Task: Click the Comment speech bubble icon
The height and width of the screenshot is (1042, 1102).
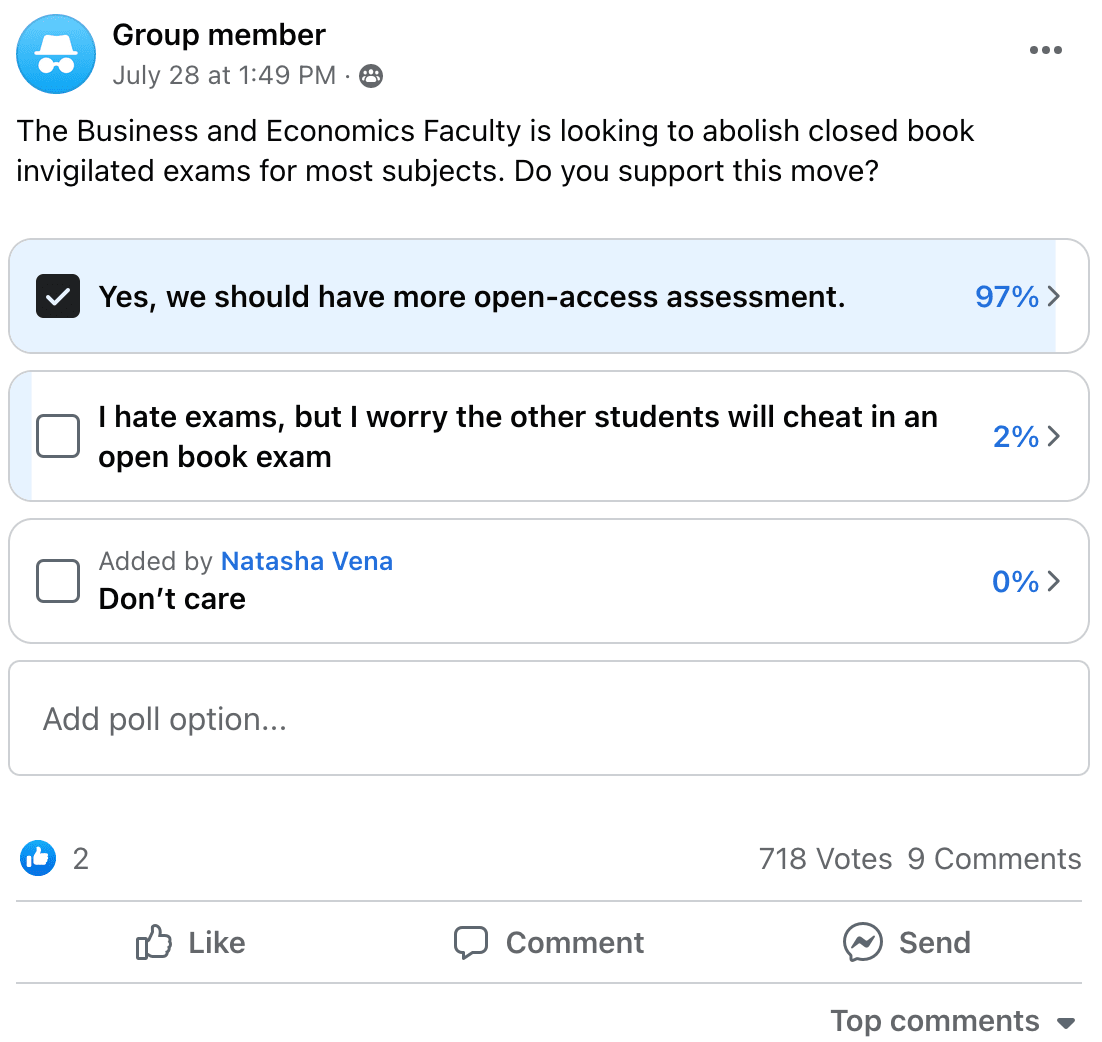Action: click(x=470, y=942)
